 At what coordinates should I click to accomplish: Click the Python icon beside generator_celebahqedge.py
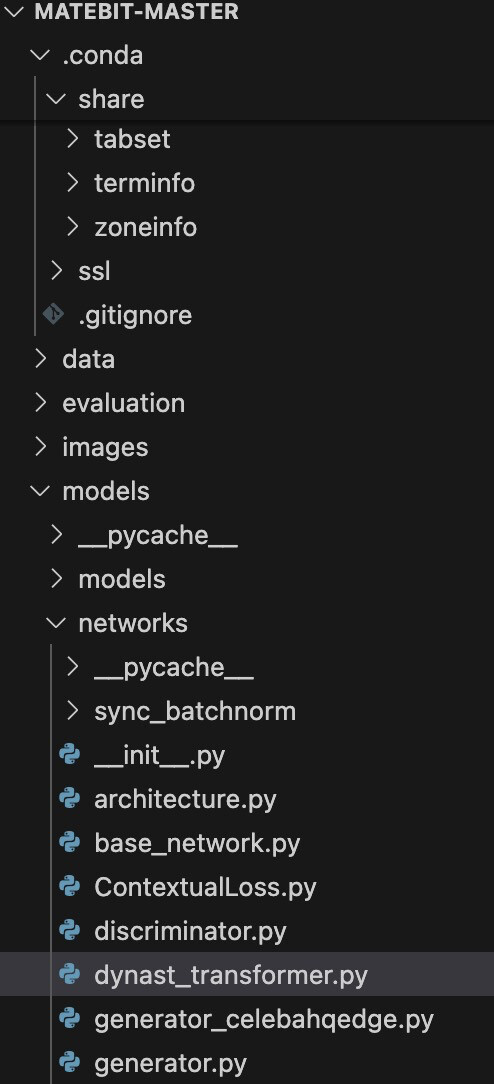tap(70, 1019)
